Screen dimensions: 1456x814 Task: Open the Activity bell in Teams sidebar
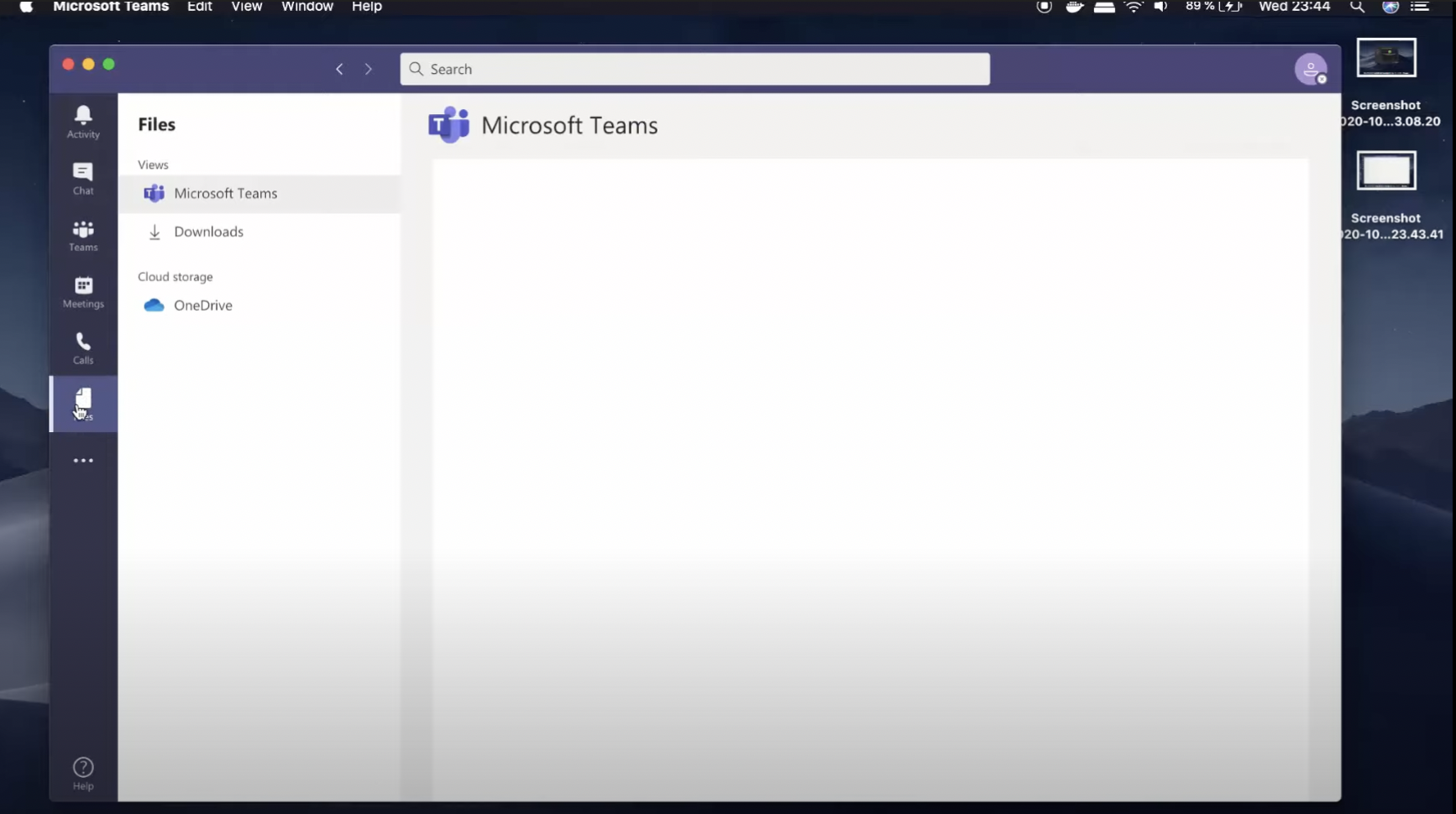[x=83, y=122]
